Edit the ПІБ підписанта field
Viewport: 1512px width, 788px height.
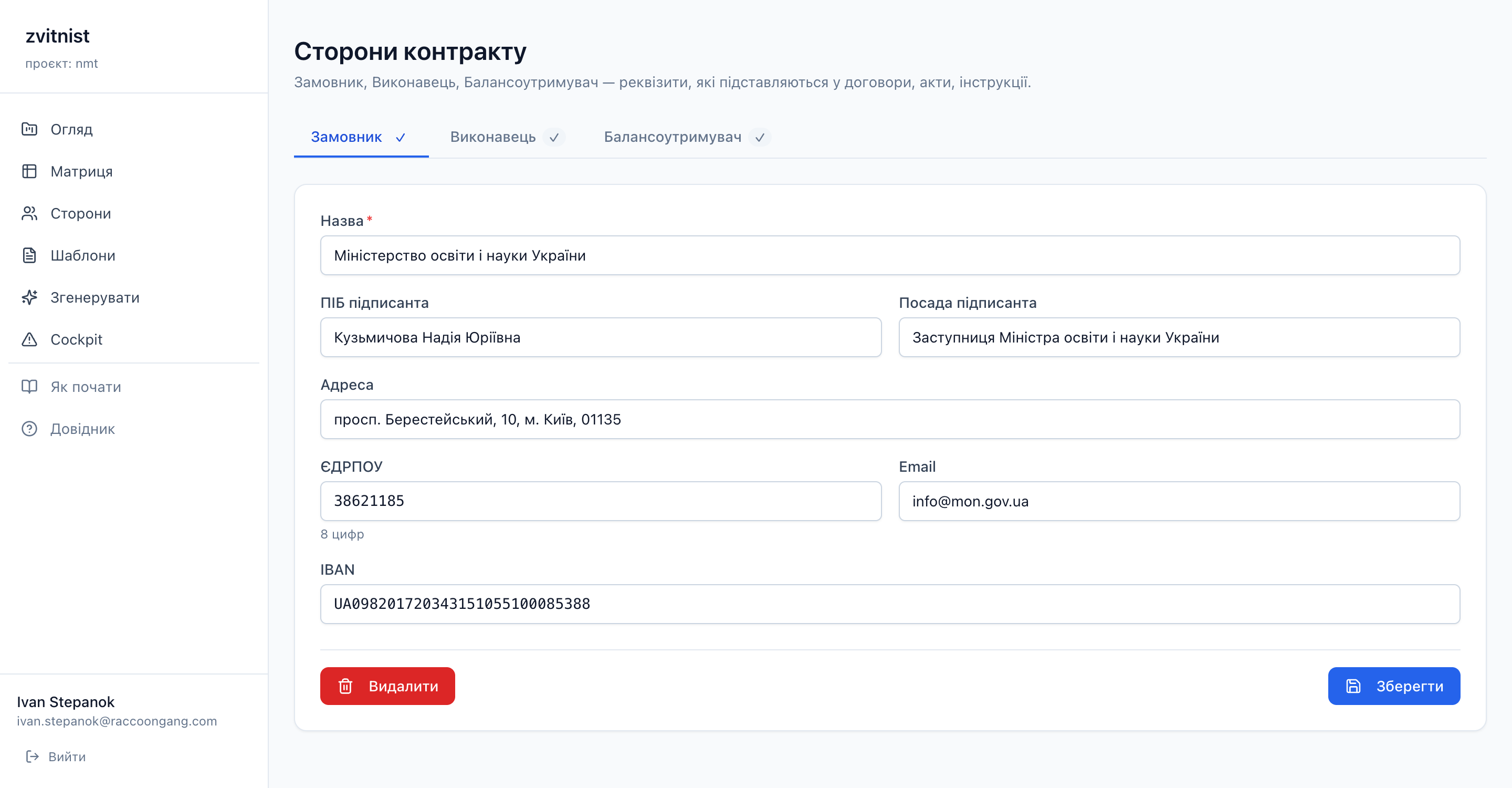click(601, 337)
